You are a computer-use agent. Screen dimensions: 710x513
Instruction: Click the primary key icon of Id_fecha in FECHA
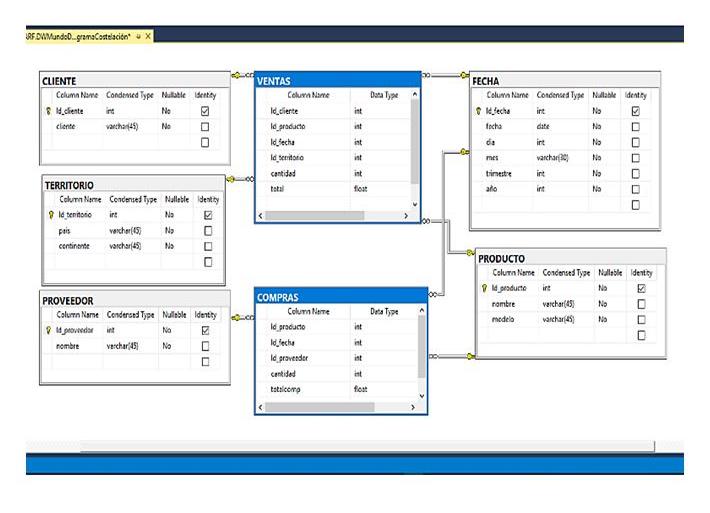click(x=478, y=111)
